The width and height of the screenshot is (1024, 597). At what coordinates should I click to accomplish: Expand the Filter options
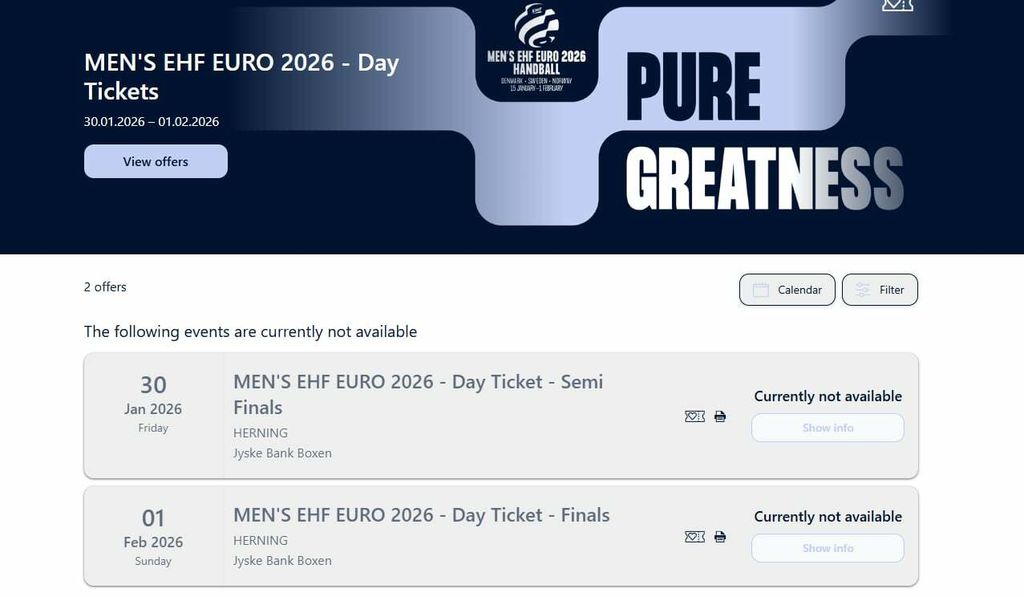[x=880, y=290]
